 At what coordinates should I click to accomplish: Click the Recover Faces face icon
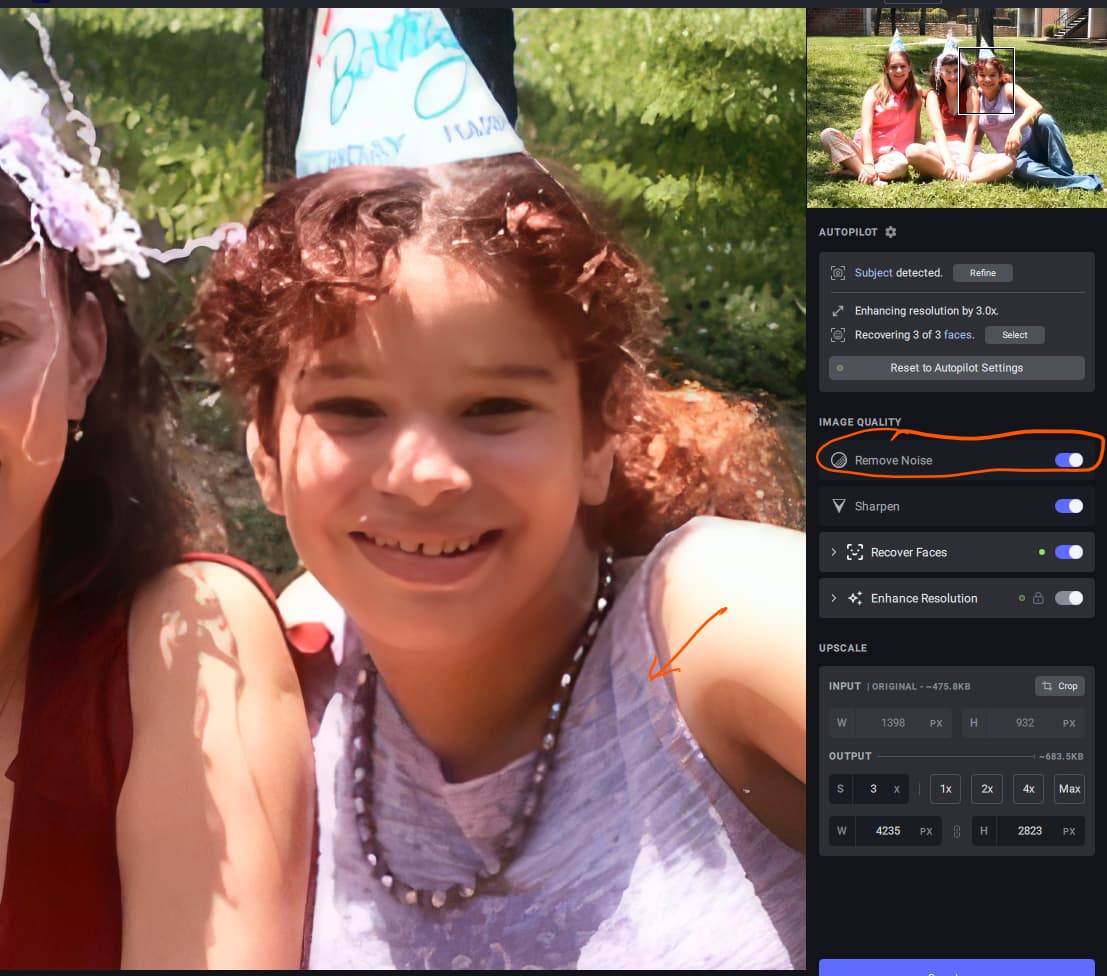[x=855, y=552]
